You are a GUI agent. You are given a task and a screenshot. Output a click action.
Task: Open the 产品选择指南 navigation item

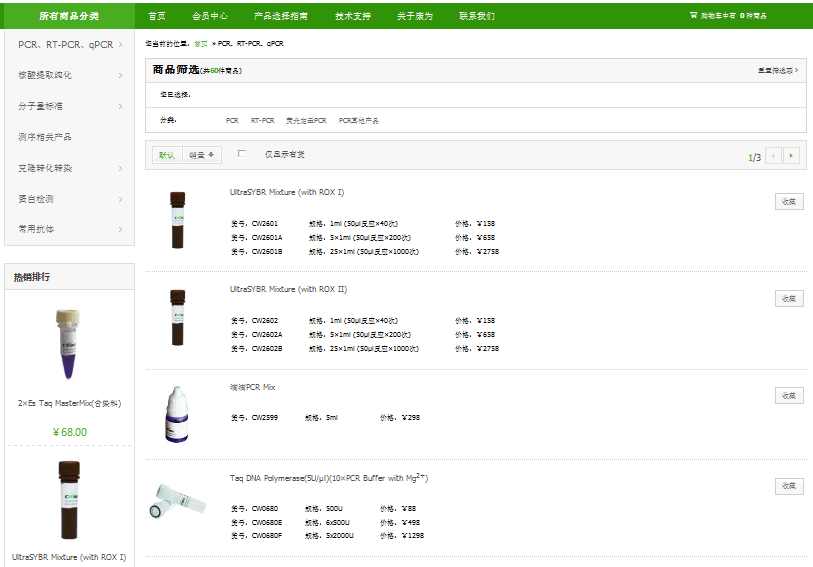pos(281,16)
